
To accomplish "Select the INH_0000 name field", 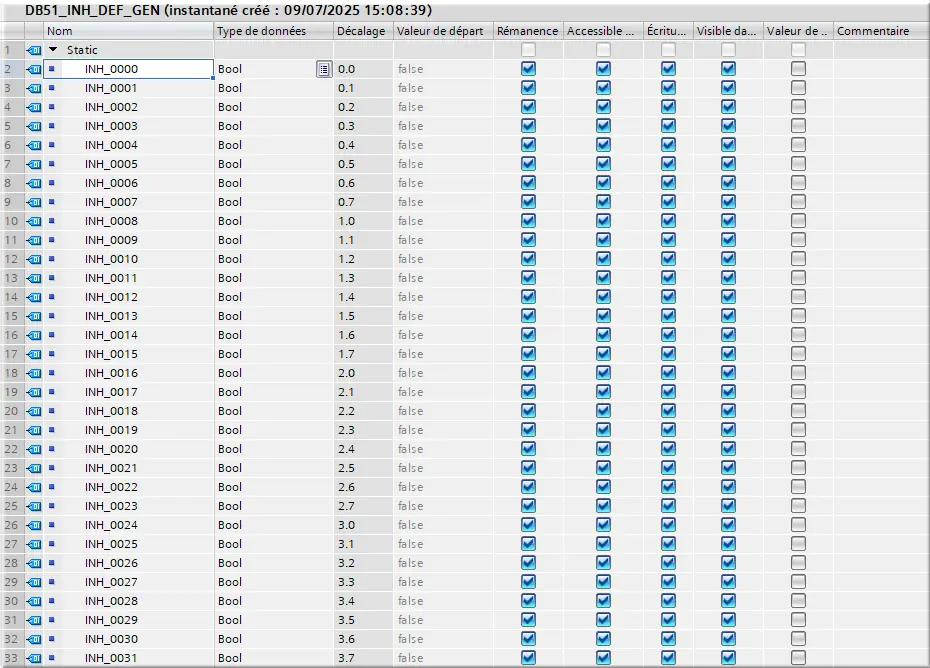I will (128, 69).
